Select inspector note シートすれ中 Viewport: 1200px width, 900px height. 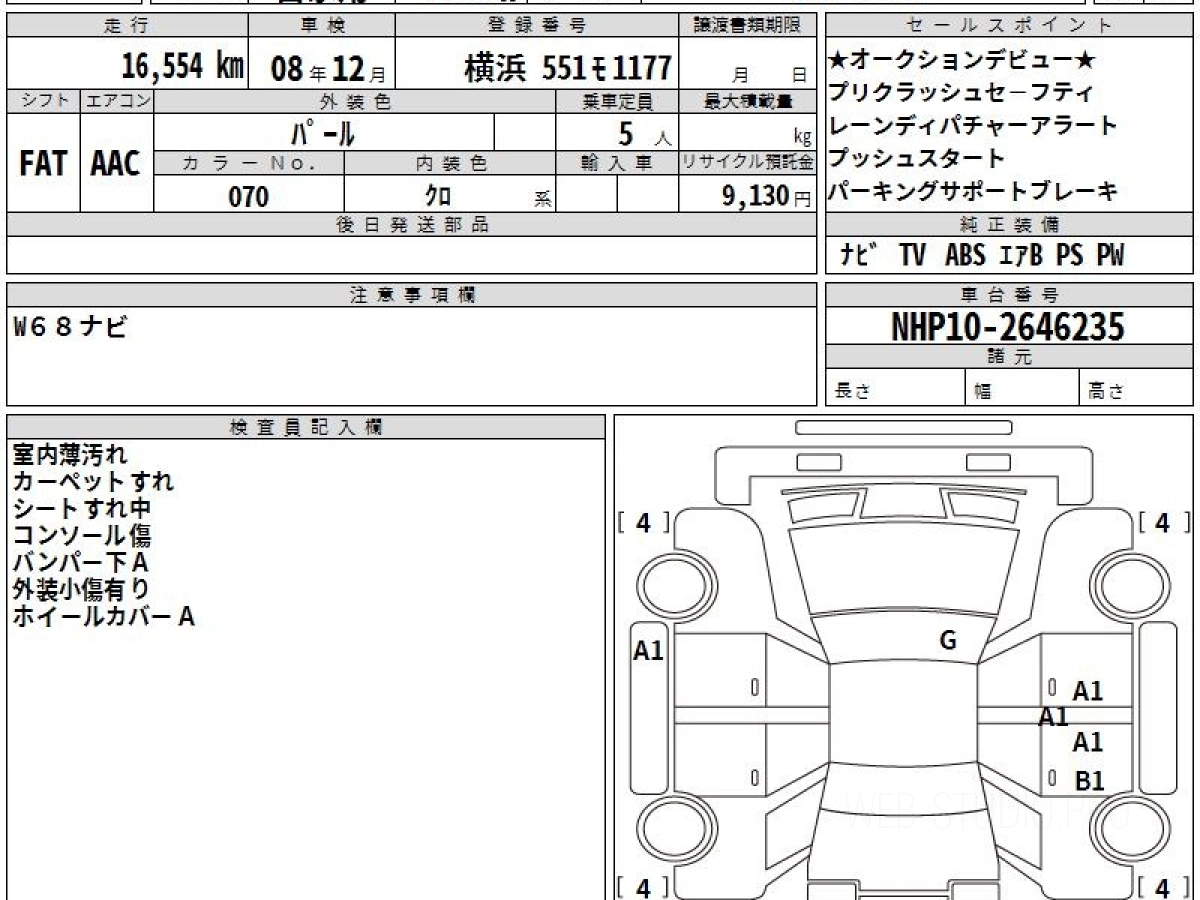click(x=82, y=509)
